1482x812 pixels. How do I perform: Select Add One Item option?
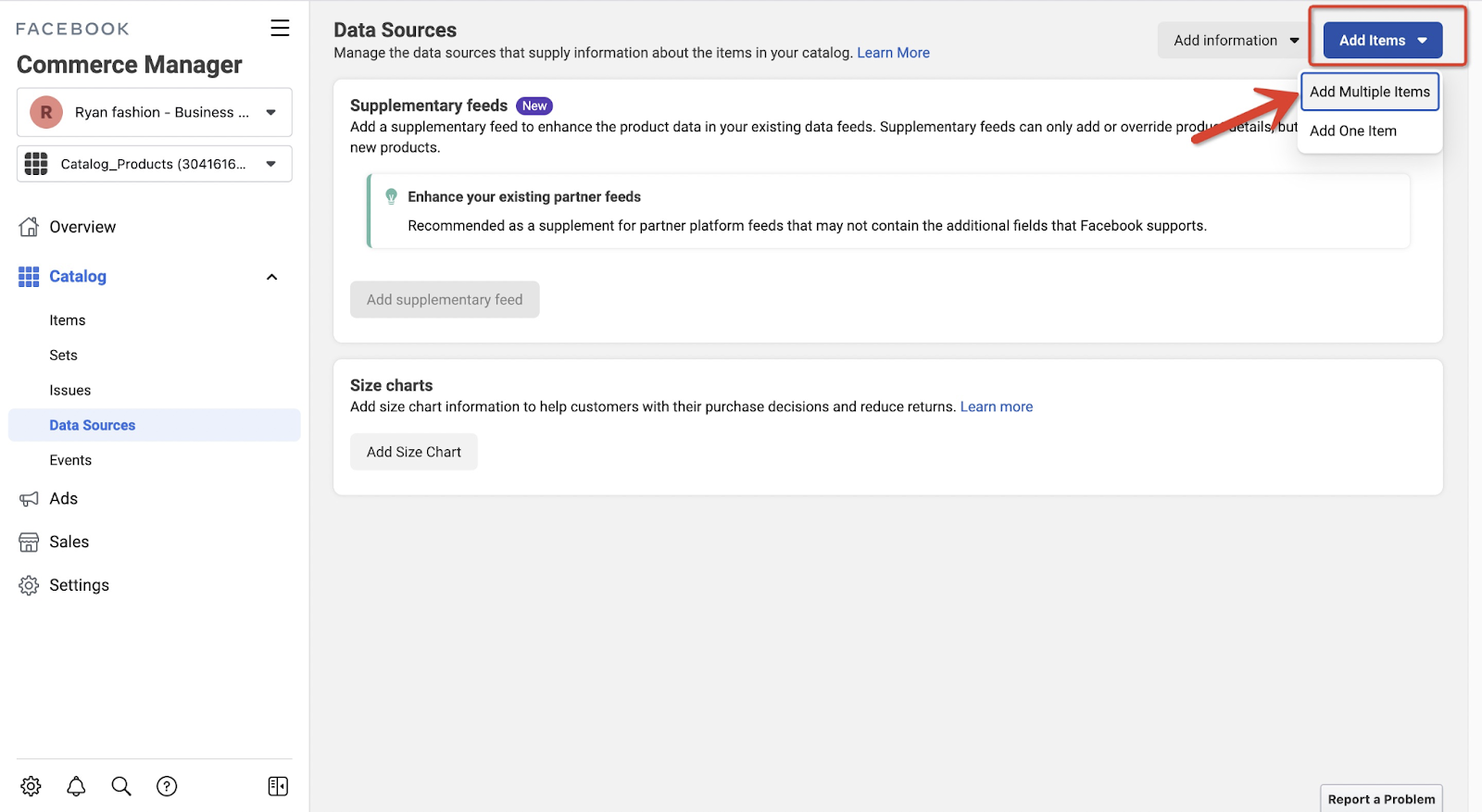[1353, 131]
